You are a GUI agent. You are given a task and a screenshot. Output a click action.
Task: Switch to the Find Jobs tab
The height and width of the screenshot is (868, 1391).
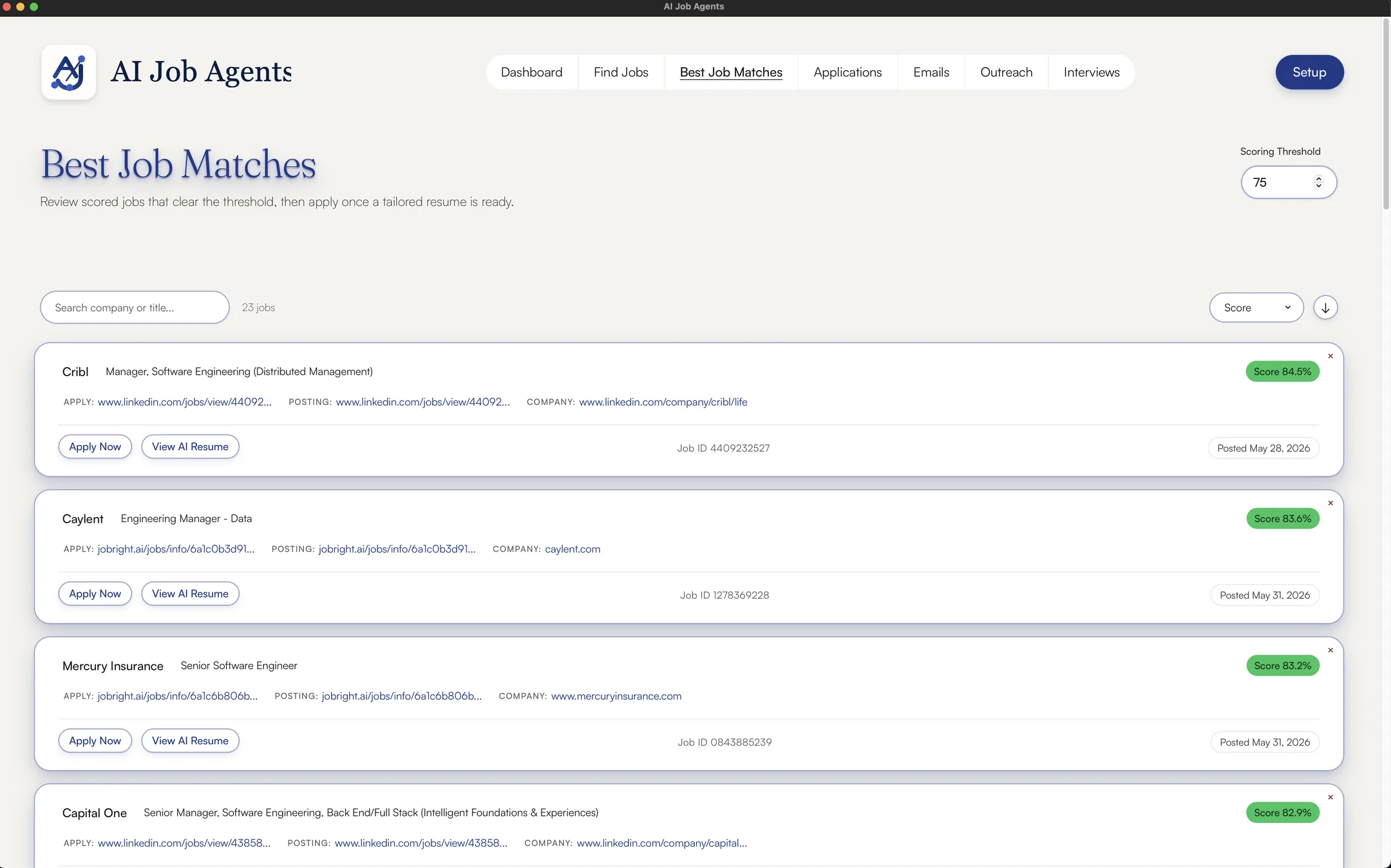tap(621, 72)
